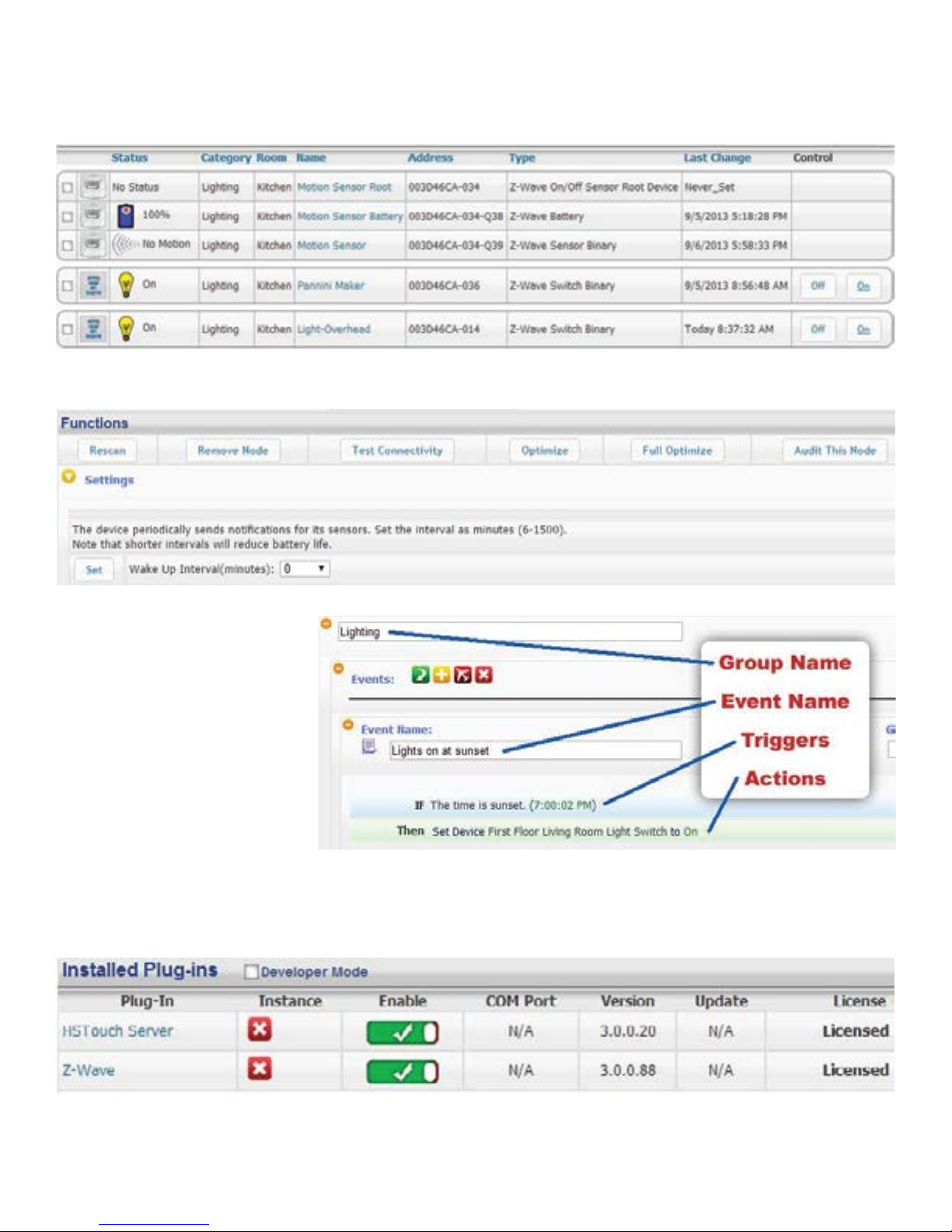Collapse the Lighting group with its orange icon
This screenshot has width=952, height=1232.
tap(326, 623)
